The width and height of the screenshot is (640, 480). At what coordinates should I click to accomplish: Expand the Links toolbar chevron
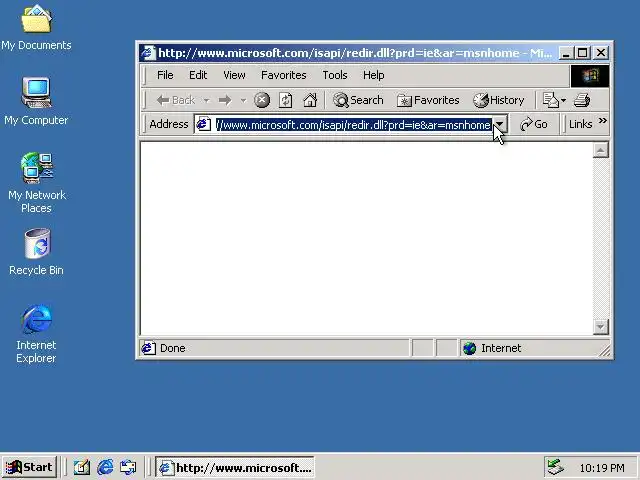point(602,120)
